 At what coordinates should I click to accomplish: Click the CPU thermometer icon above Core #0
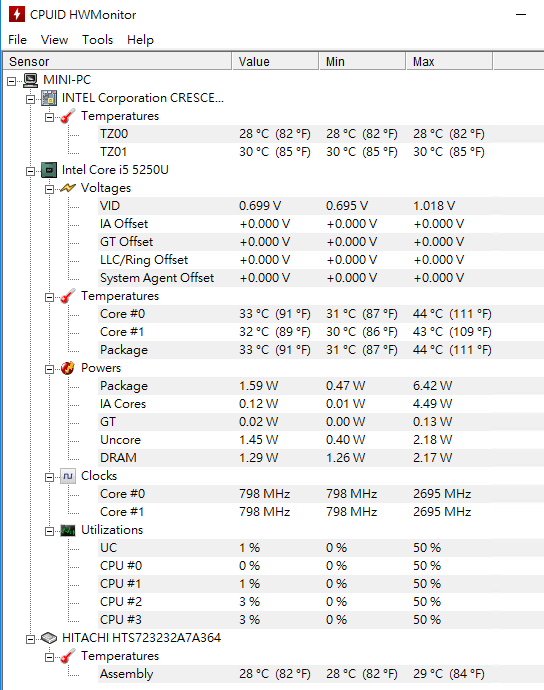click(x=68, y=296)
